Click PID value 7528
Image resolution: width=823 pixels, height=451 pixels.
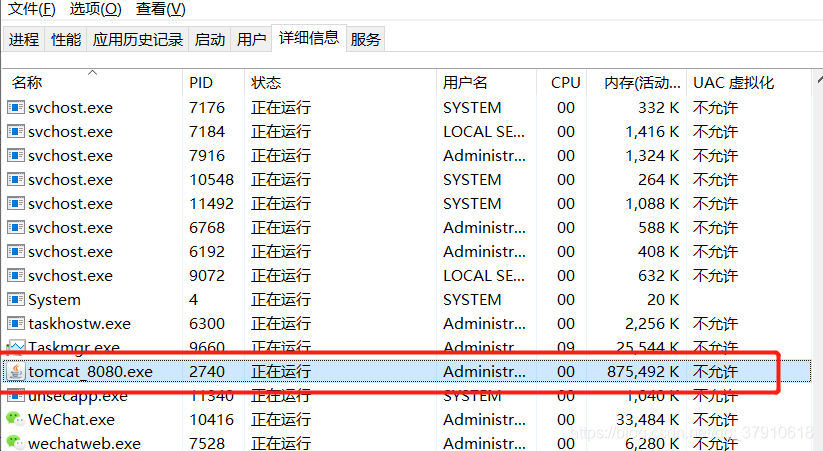(x=207, y=444)
